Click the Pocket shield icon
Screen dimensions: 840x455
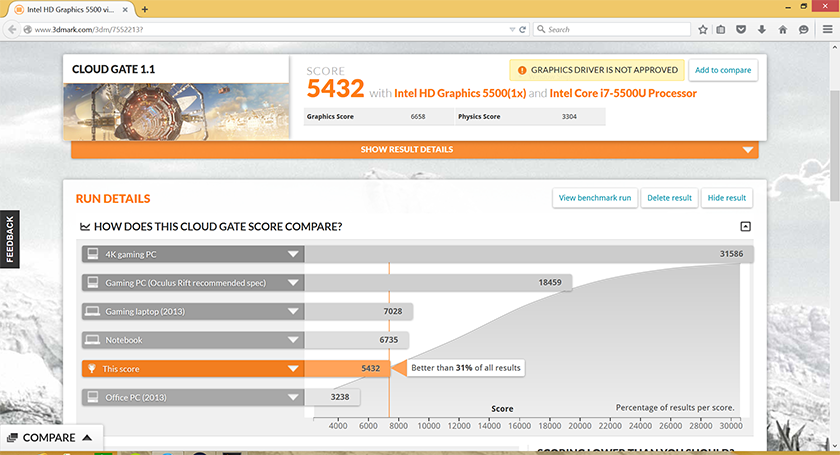tap(741, 29)
